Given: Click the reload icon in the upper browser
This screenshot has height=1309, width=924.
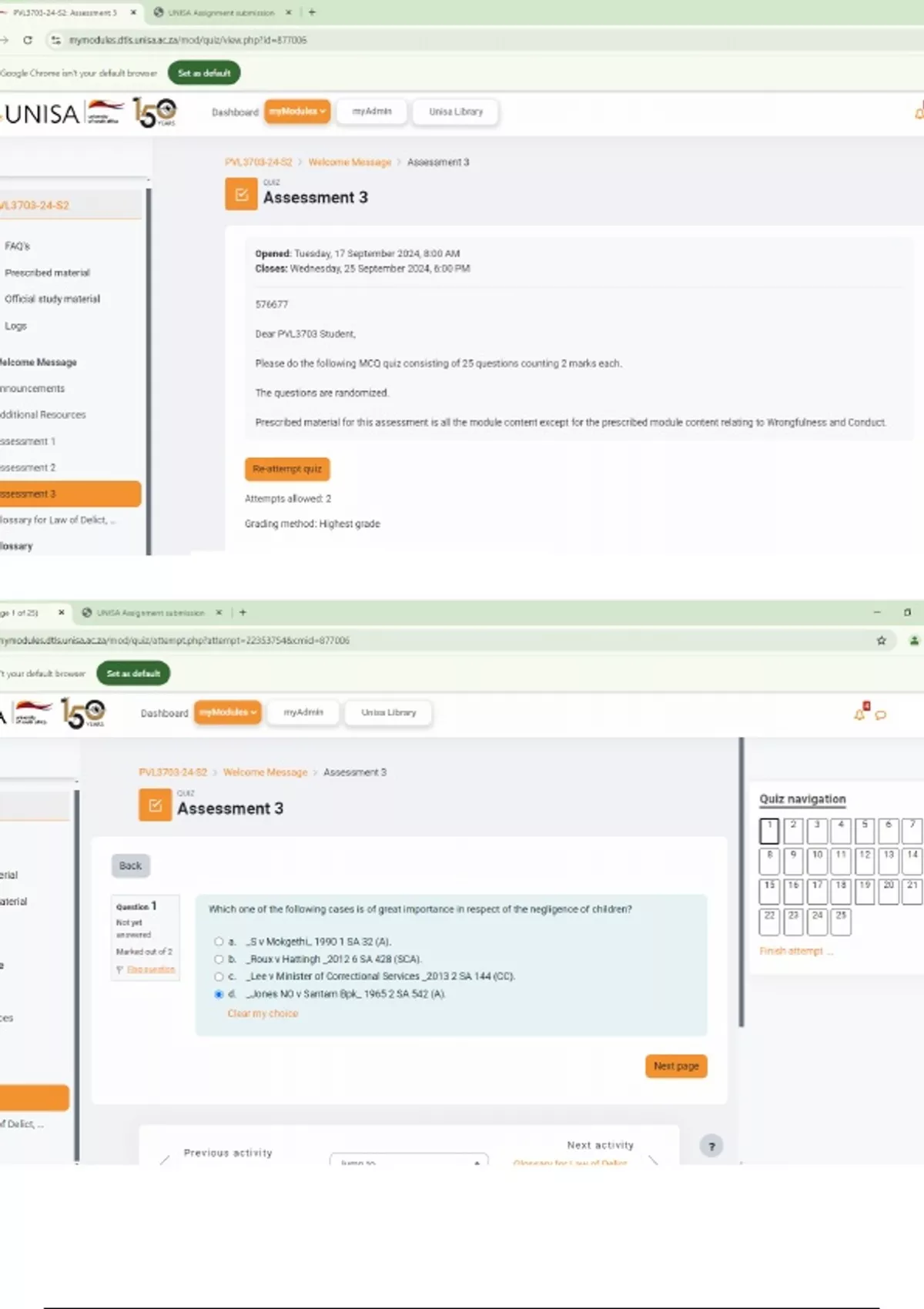Looking at the screenshot, I should click(28, 40).
